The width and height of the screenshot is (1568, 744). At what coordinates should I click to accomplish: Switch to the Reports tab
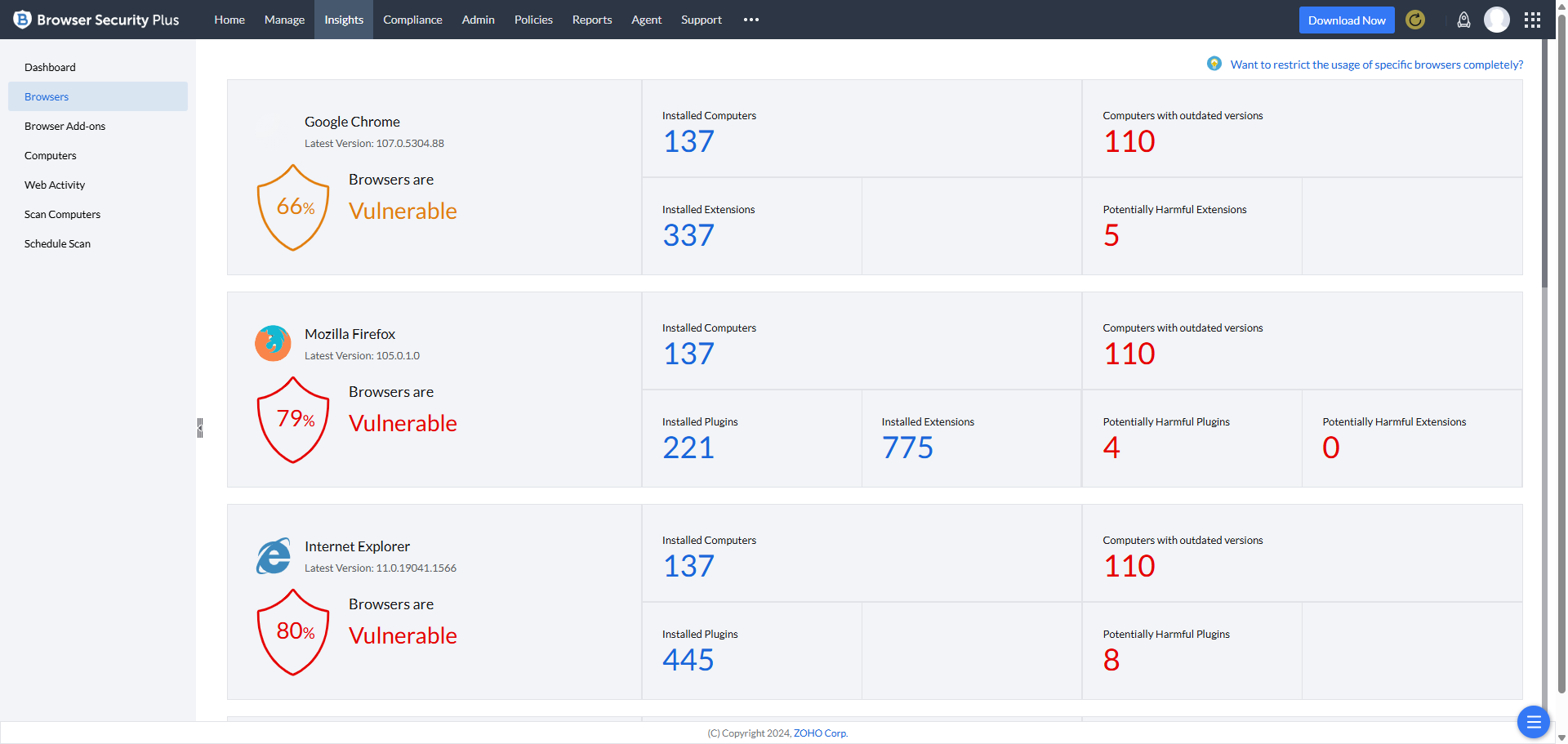click(591, 20)
